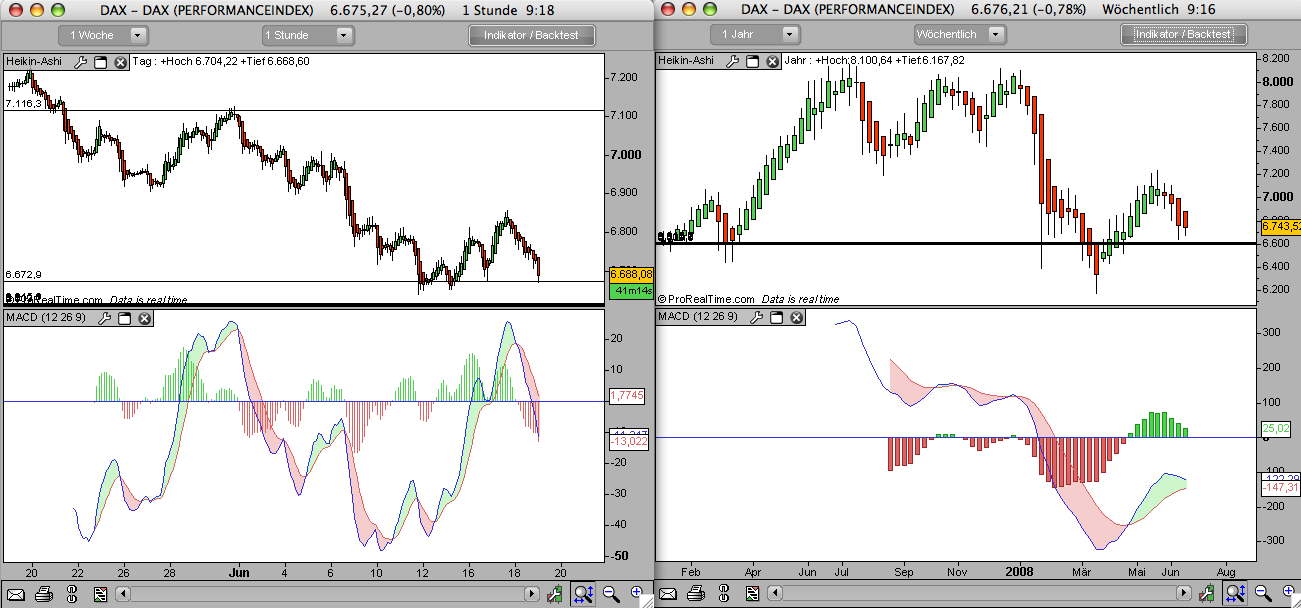Remove MACD indicator from hourly chart

coord(144,318)
